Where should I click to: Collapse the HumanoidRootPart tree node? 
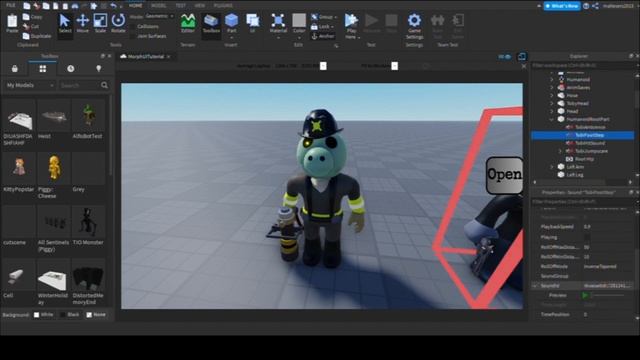click(x=552, y=119)
